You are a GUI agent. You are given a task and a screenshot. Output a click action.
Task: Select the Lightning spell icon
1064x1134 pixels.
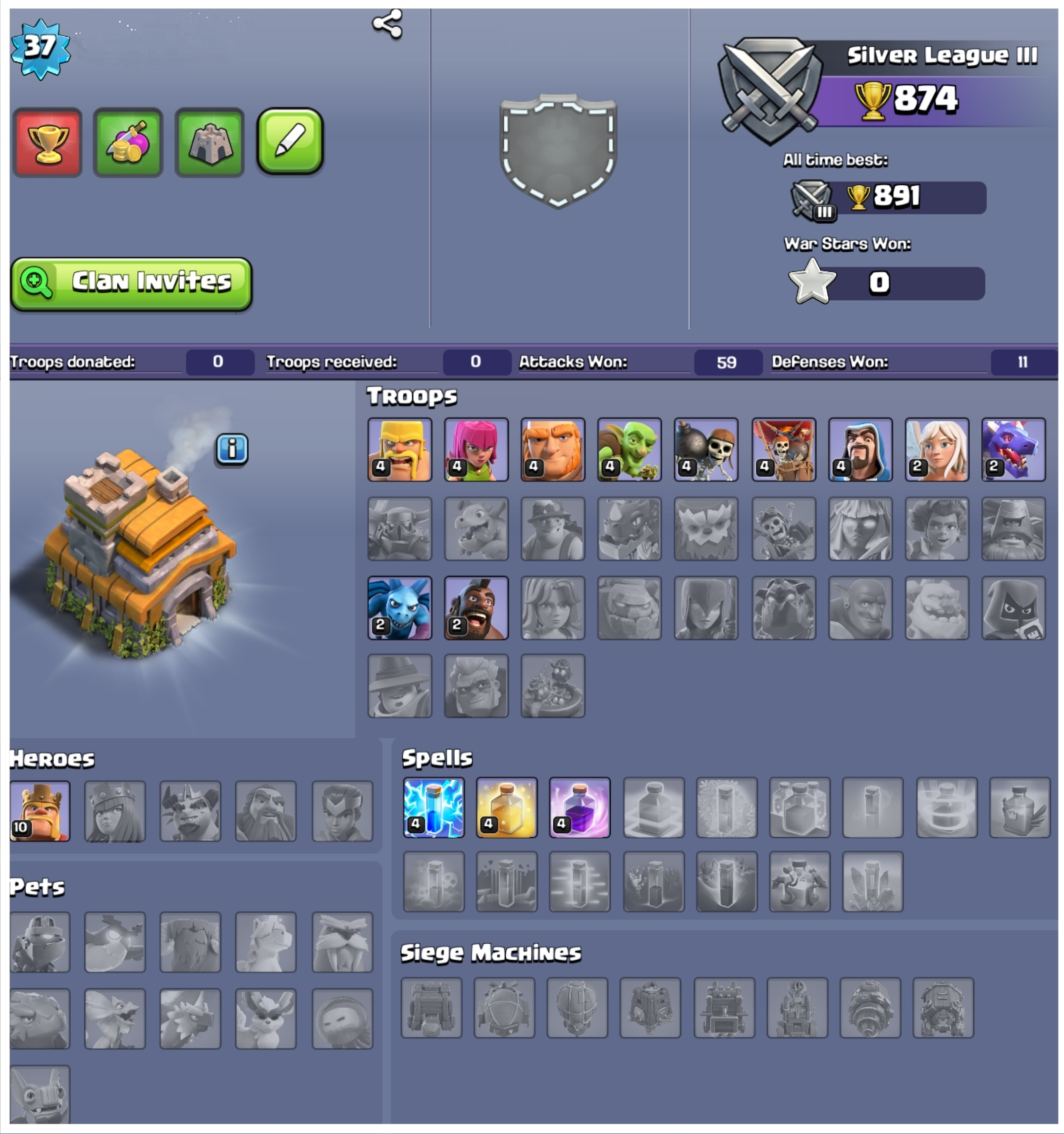tap(434, 807)
